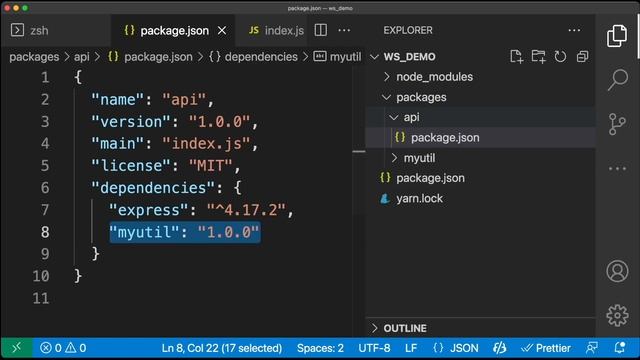Viewport: 640px width, 360px height.
Task: Open the Search view in activity bar
Action: click(x=618, y=79)
